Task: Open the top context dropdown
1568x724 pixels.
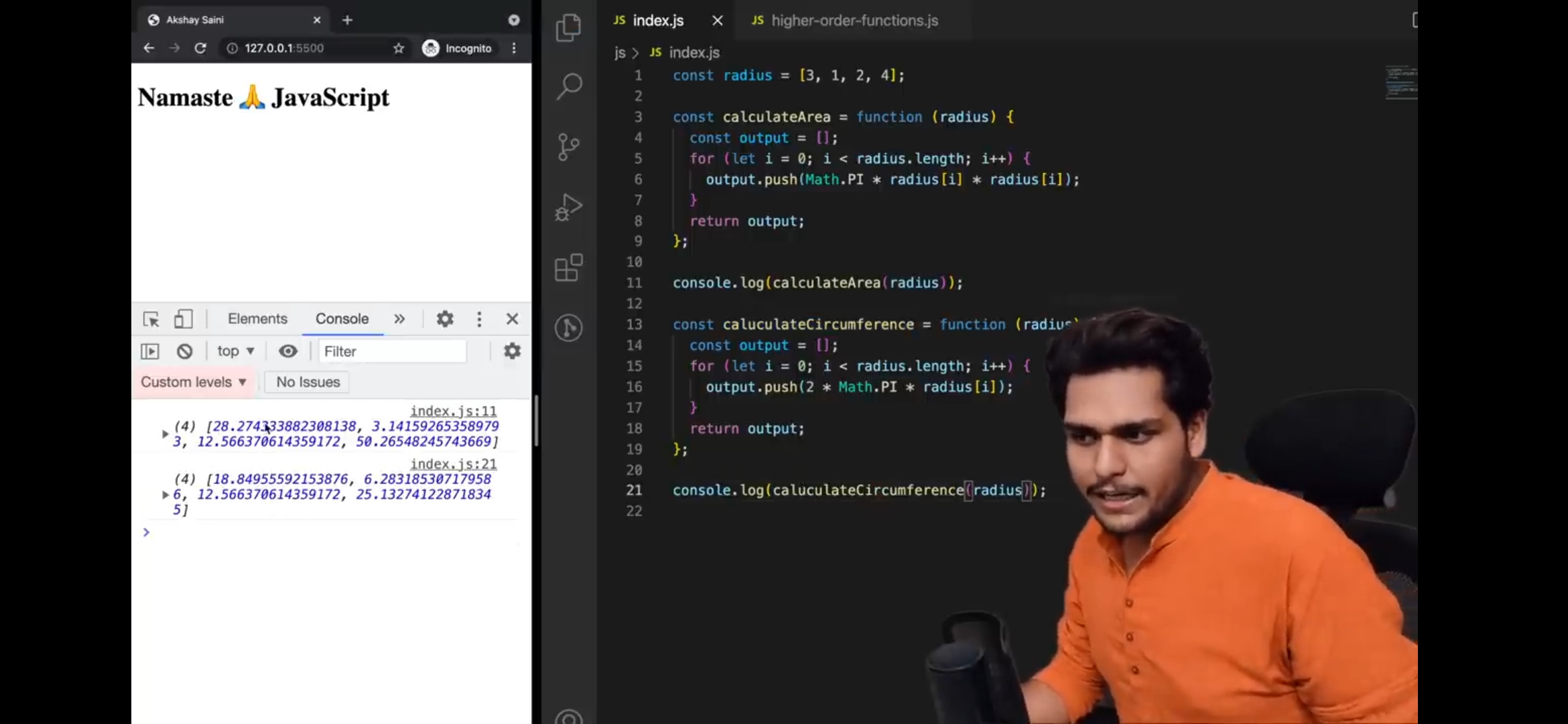Action: (235, 351)
